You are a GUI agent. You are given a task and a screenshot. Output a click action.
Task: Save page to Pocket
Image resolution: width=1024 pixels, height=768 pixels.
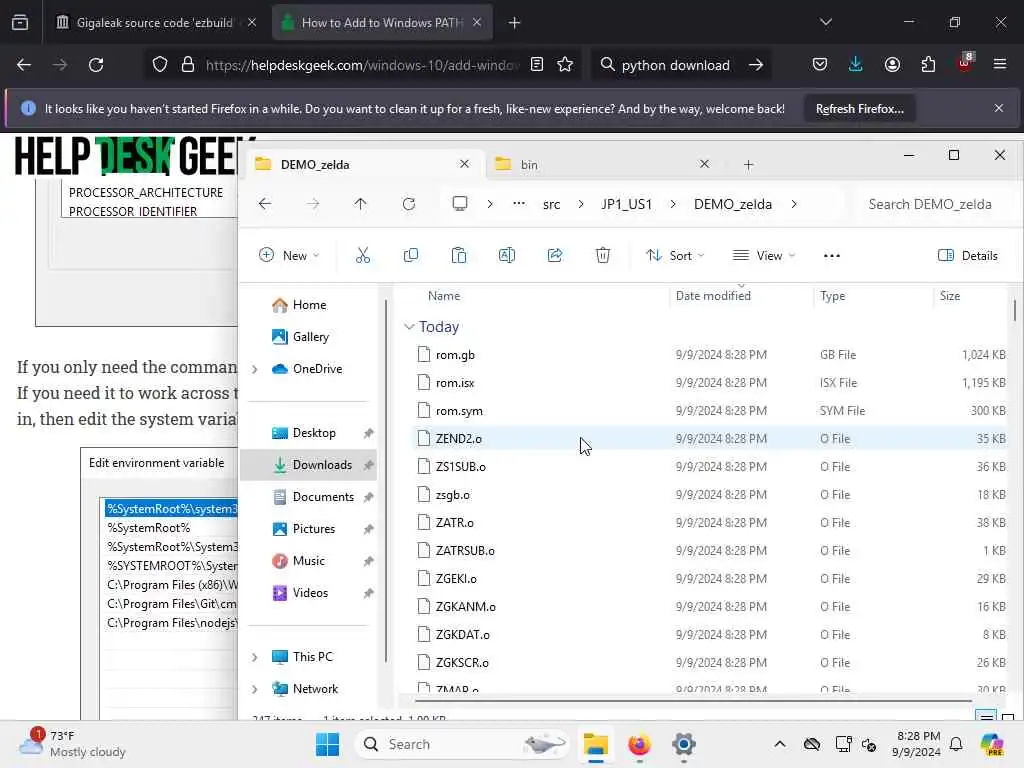point(820,65)
